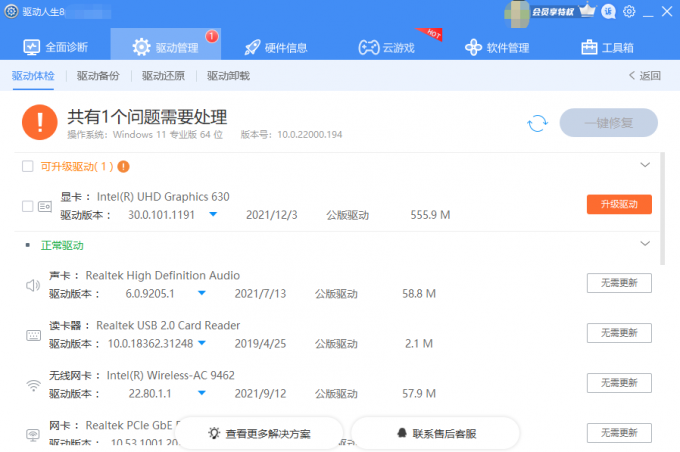This screenshot has height=452, width=680.
Task: Click the wireless Wi-Fi card icon
Action: [x=33, y=385]
